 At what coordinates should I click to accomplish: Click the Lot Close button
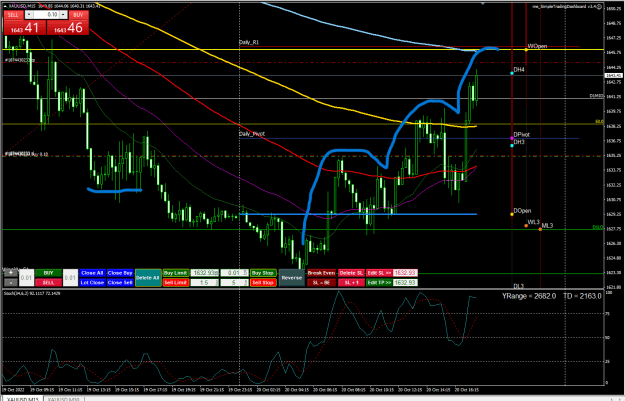coord(92,282)
